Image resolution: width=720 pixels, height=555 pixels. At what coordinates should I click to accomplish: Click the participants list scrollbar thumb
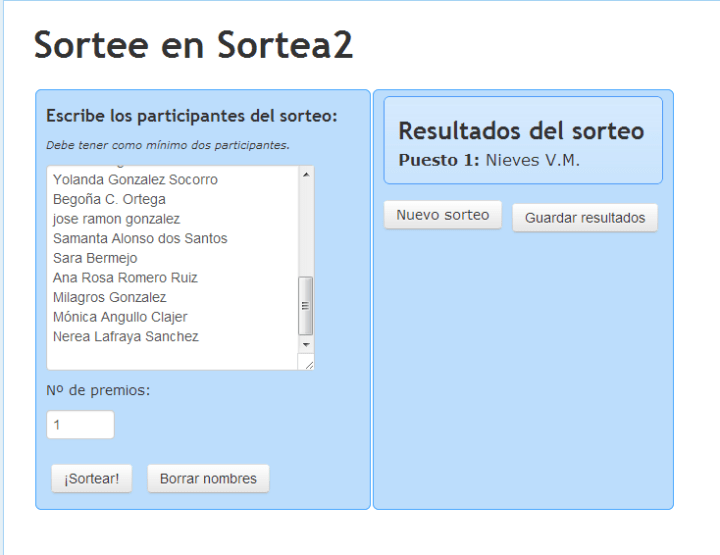(306, 306)
